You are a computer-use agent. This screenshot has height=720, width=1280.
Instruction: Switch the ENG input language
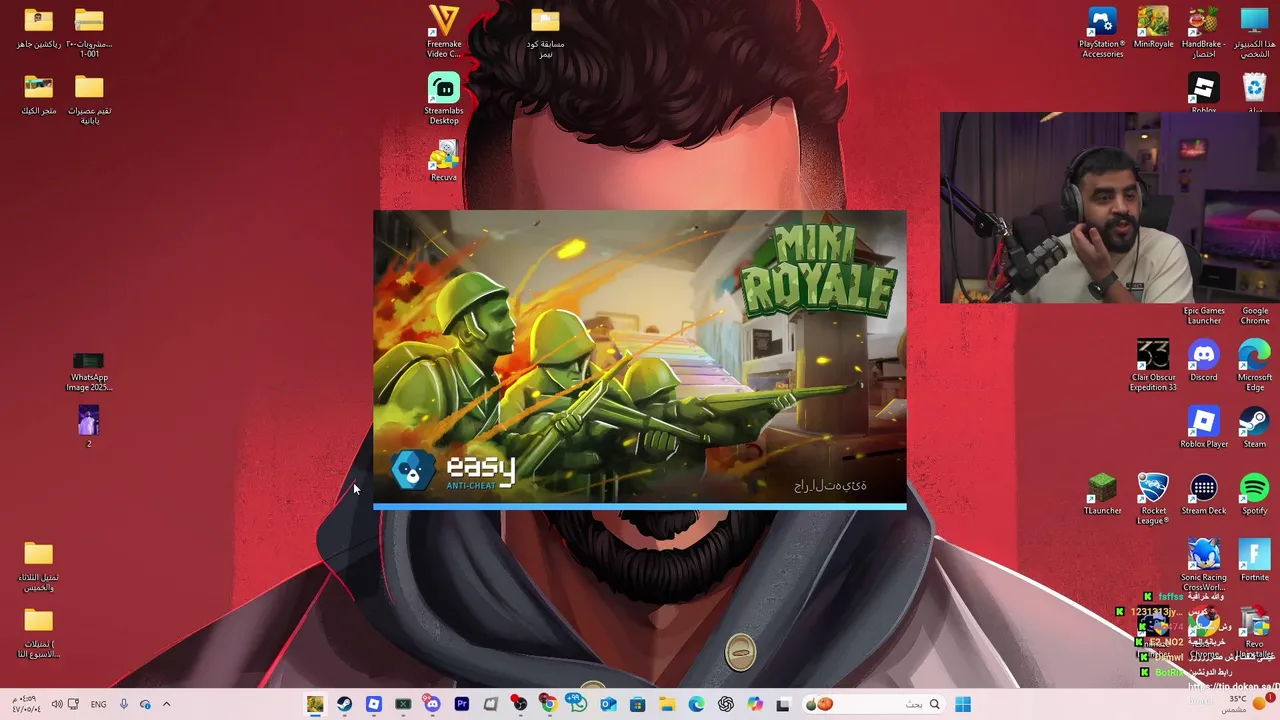[98, 704]
